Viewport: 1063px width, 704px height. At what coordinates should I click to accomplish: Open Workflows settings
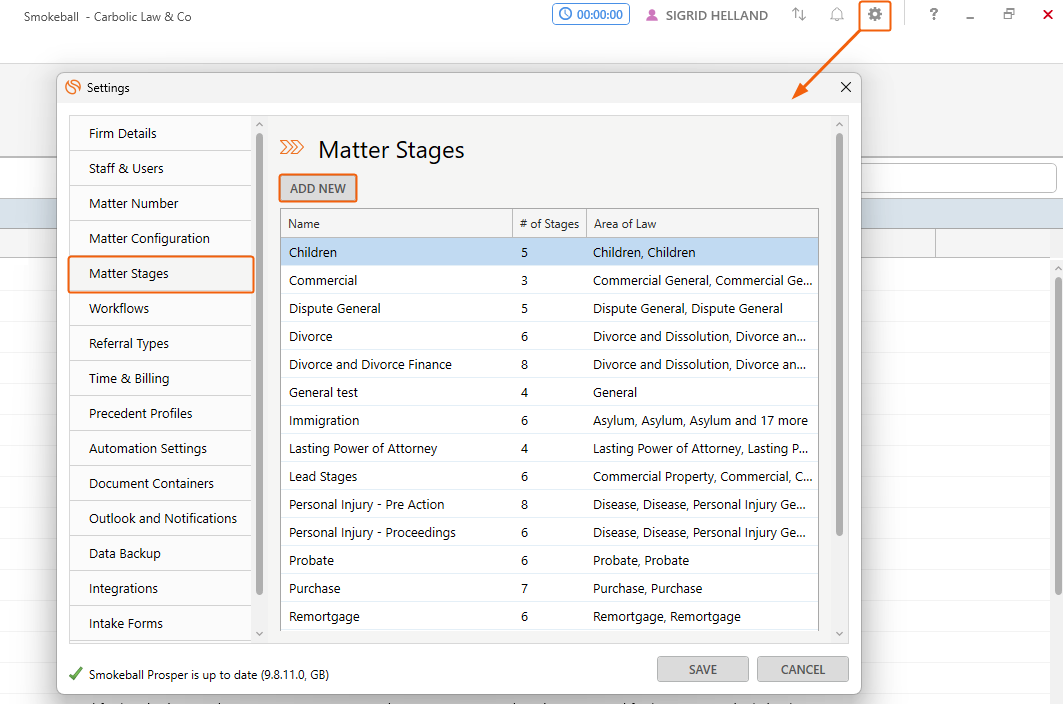[x=160, y=309]
